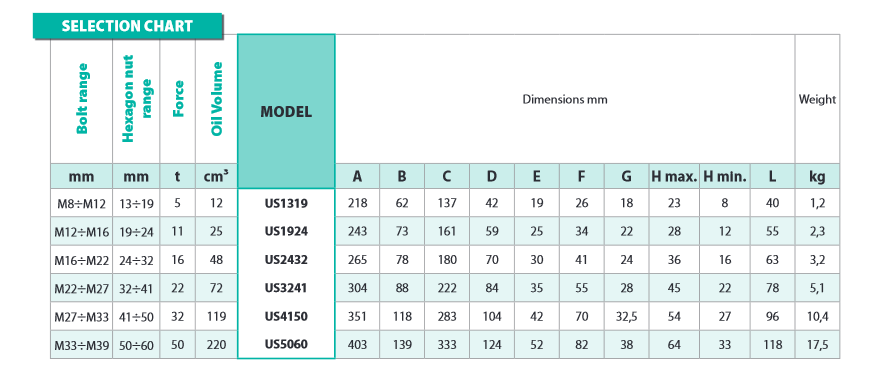
Task: Click the Bolt range column header
Action: click(82, 99)
